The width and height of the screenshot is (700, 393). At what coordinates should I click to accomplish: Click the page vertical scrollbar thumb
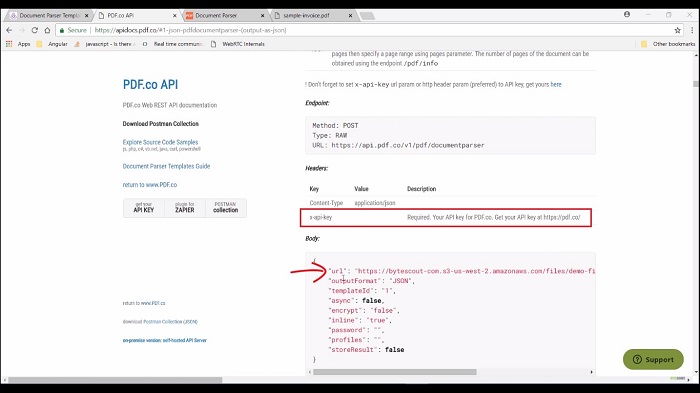pyautogui.click(x=696, y=84)
